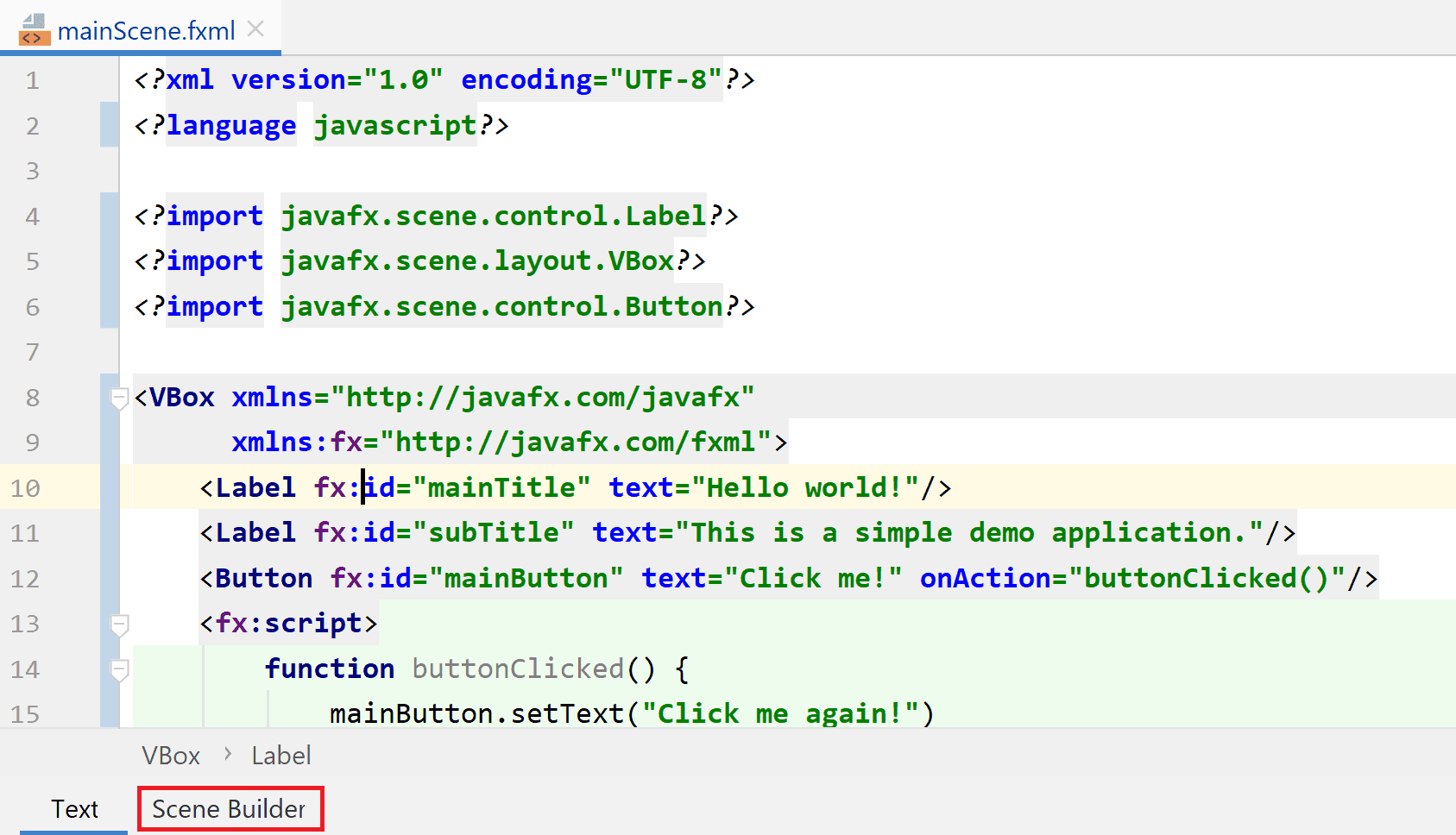Switch to the Scene Builder tab
Image resolution: width=1456 pixels, height=835 pixels.
tap(230, 809)
